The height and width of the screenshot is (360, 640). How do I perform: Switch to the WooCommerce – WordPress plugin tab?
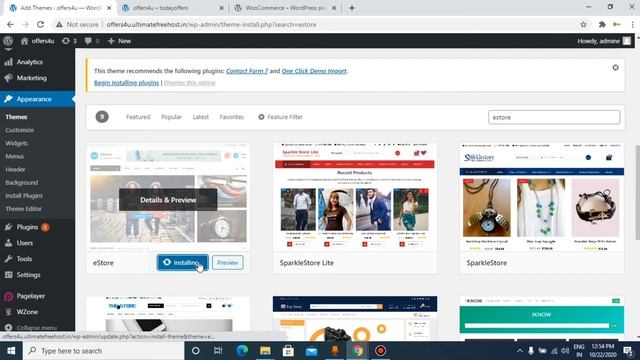pos(286,8)
